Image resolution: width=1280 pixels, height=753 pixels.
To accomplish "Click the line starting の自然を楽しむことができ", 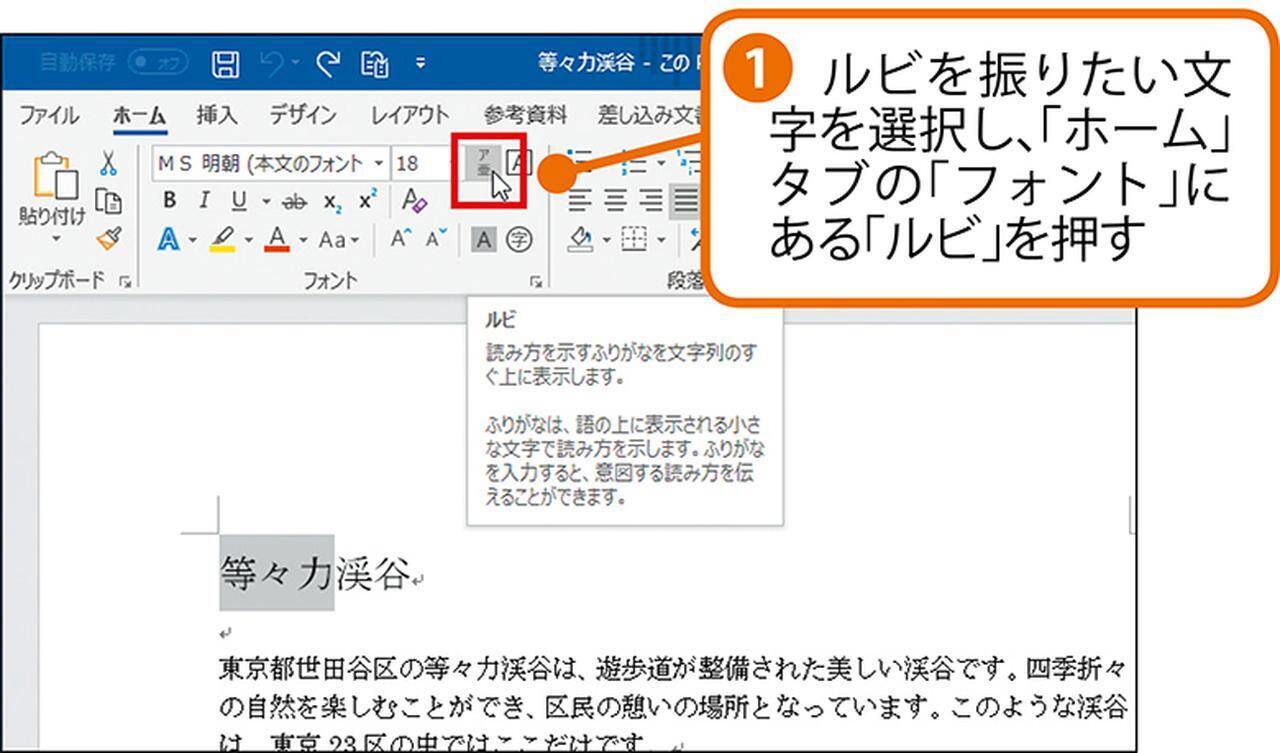I will click(x=673, y=708).
